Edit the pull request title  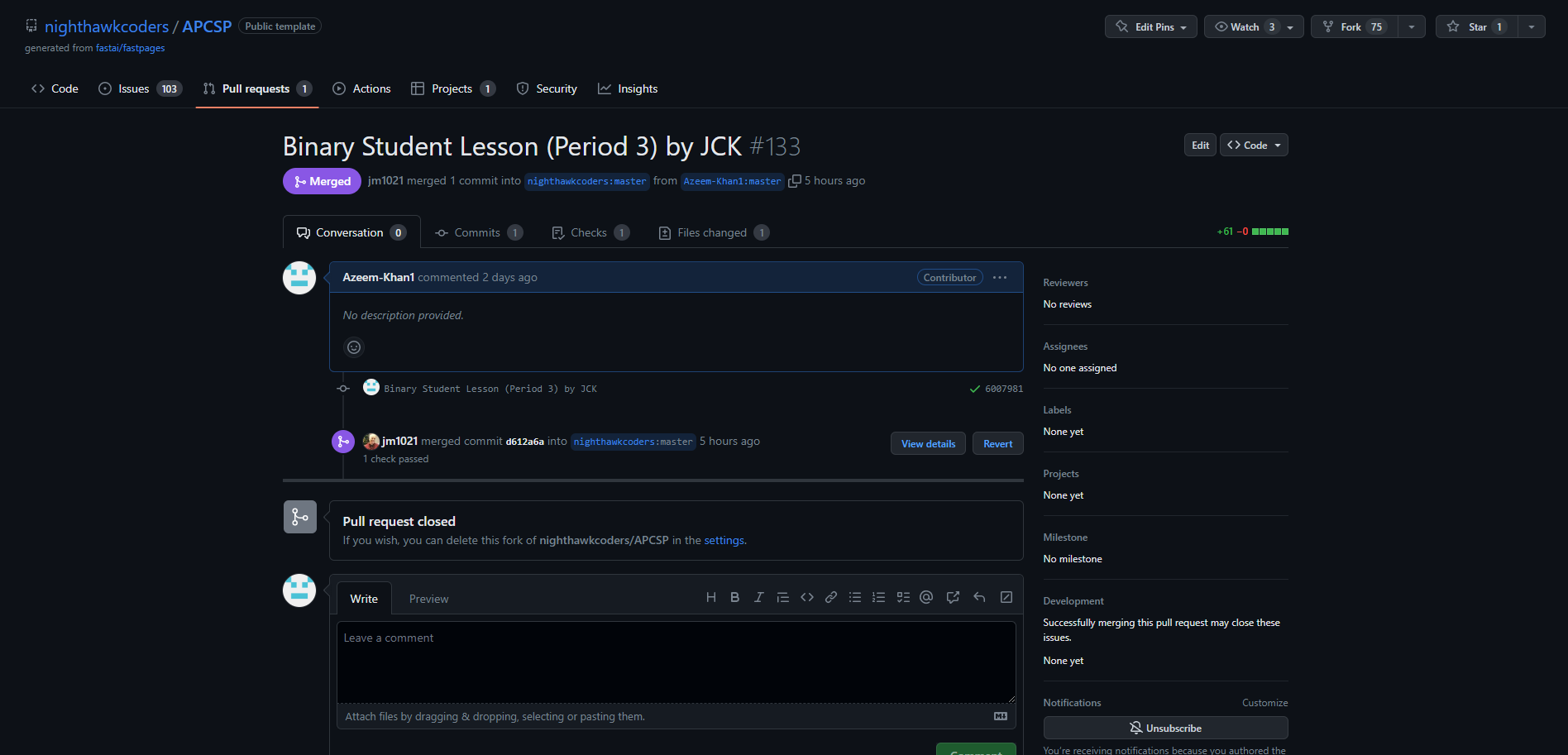click(x=1200, y=145)
